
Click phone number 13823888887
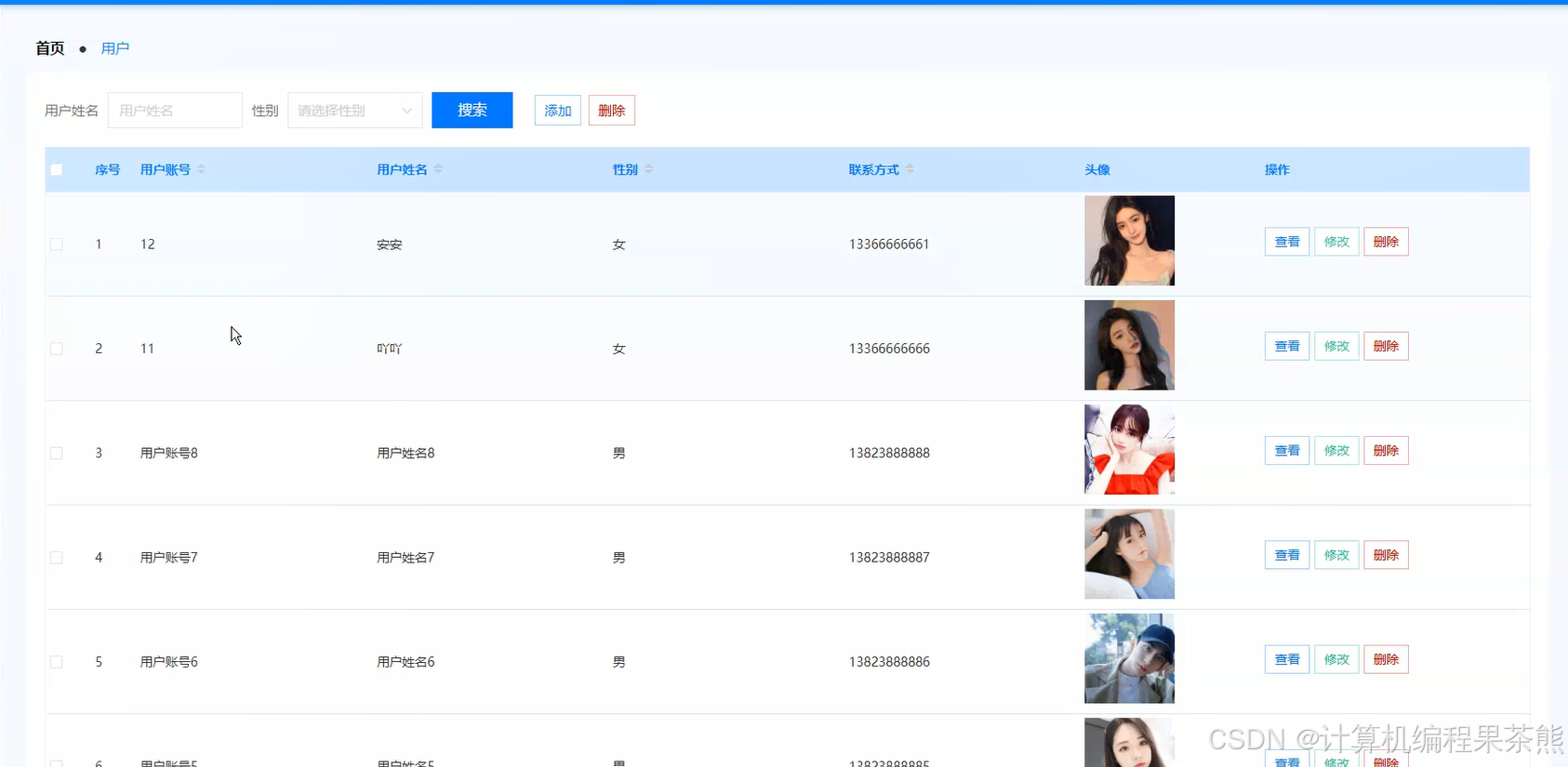coord(889,558)
